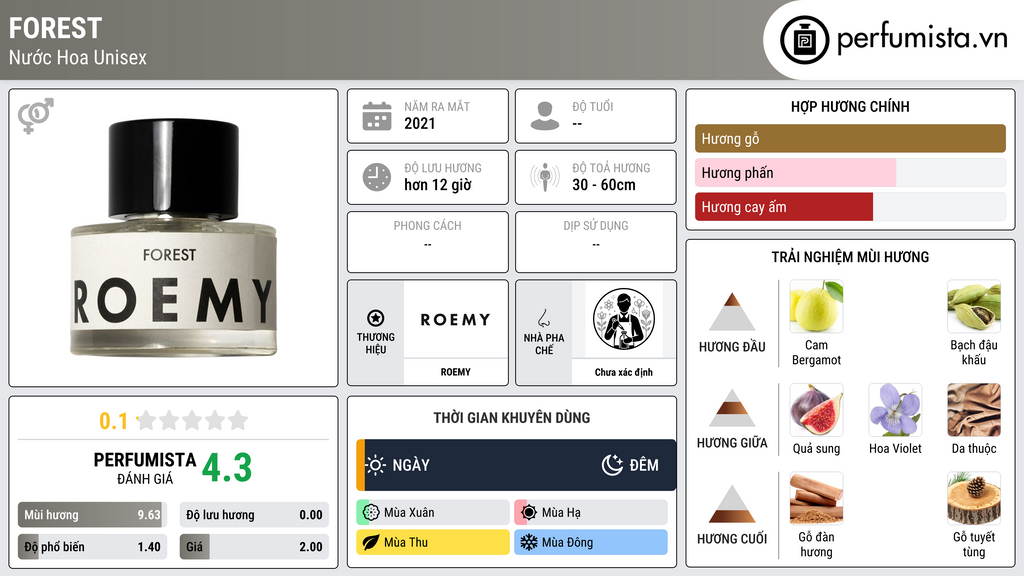The height and width of the screenshot is (576, 1024).
Task: Select the Mùa Đông season label
Action: click(x=568, y=543)
